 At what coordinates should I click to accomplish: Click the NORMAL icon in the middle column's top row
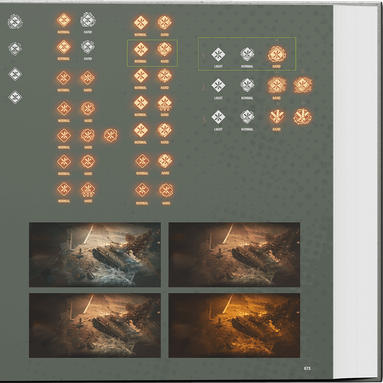point(141,23)
